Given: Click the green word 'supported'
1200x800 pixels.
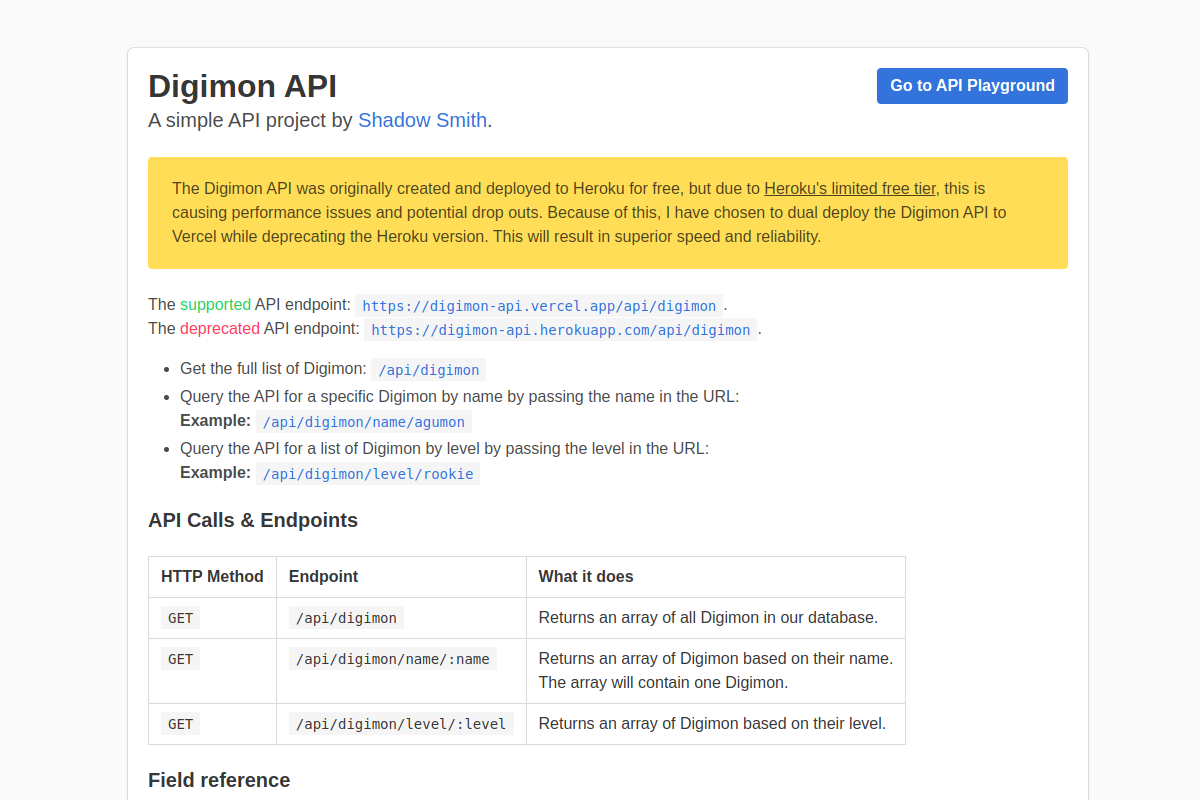Looking at the screenshot, I should tap(215, 305).
